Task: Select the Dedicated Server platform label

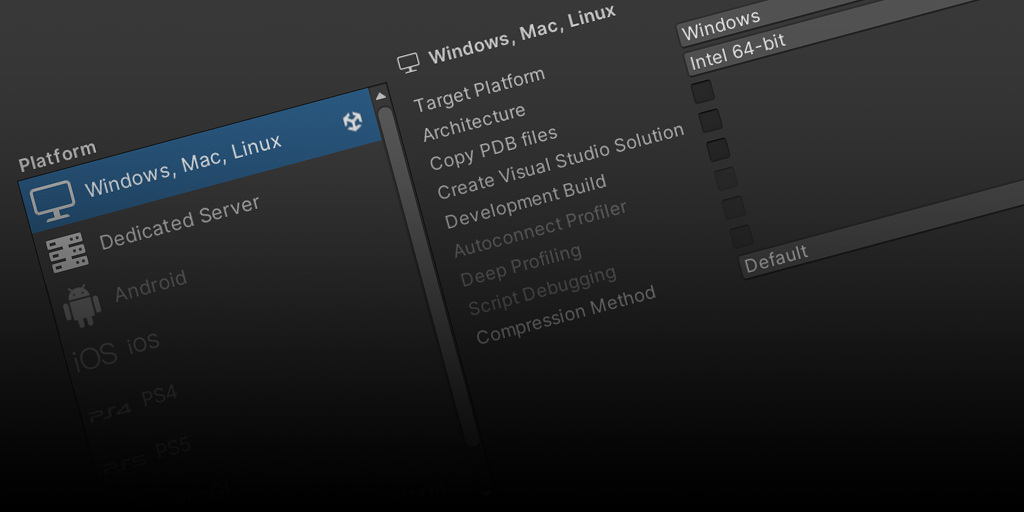Action: click(x=180, y=223)
